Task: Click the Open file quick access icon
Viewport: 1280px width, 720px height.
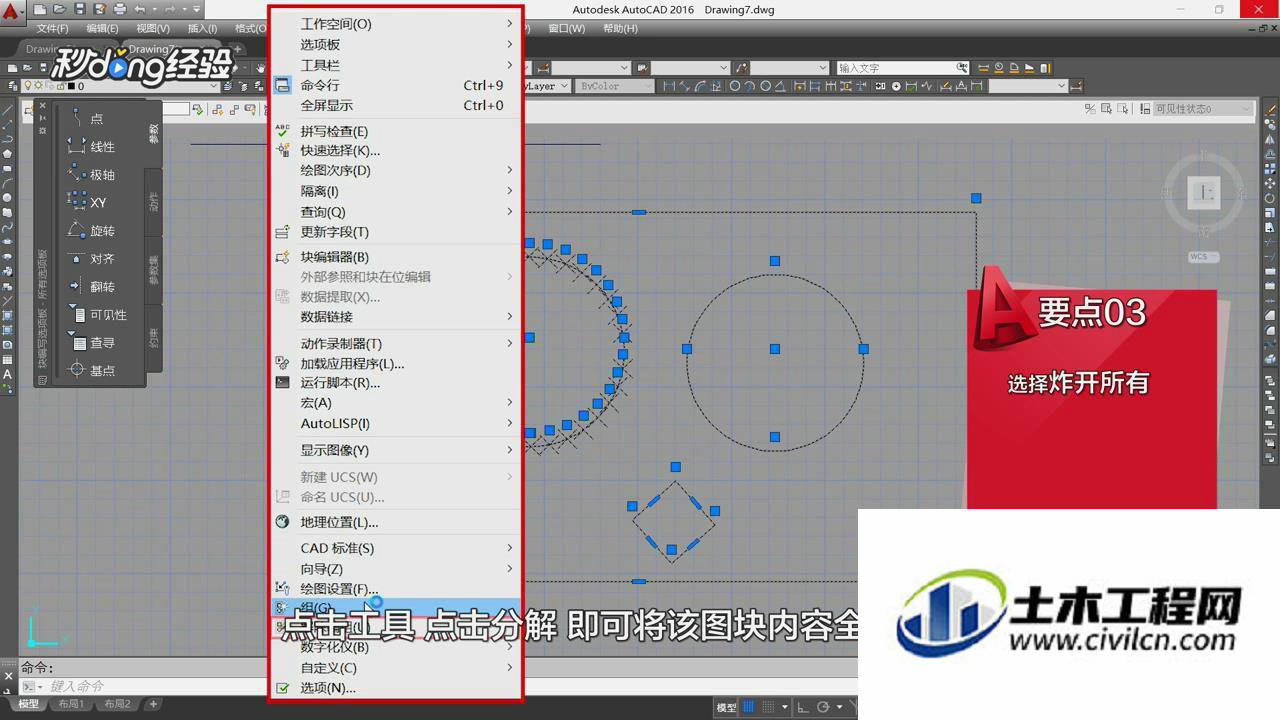Action: pos(60,9)
